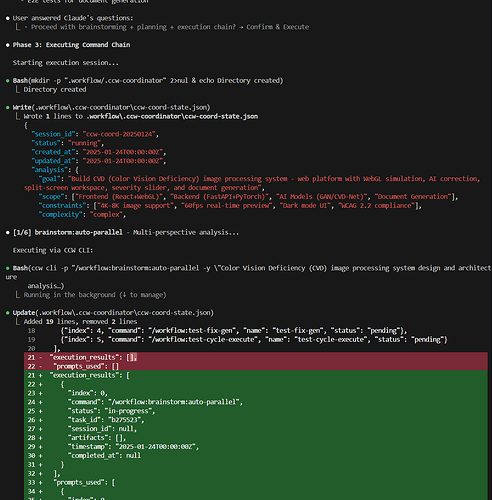Click added line 28 "artifacts": []

(256, 438)
